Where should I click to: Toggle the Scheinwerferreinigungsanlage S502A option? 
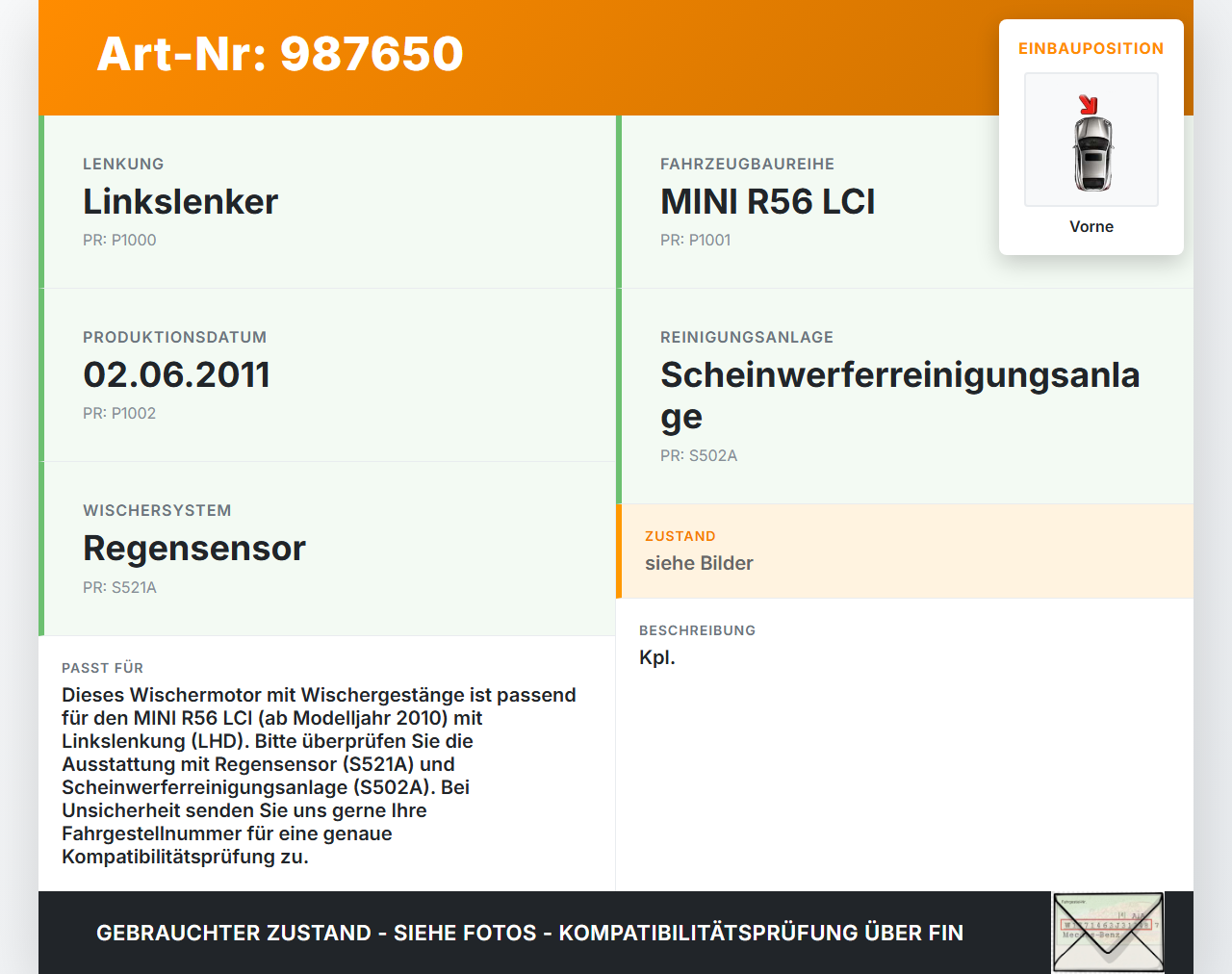[900, 395]
